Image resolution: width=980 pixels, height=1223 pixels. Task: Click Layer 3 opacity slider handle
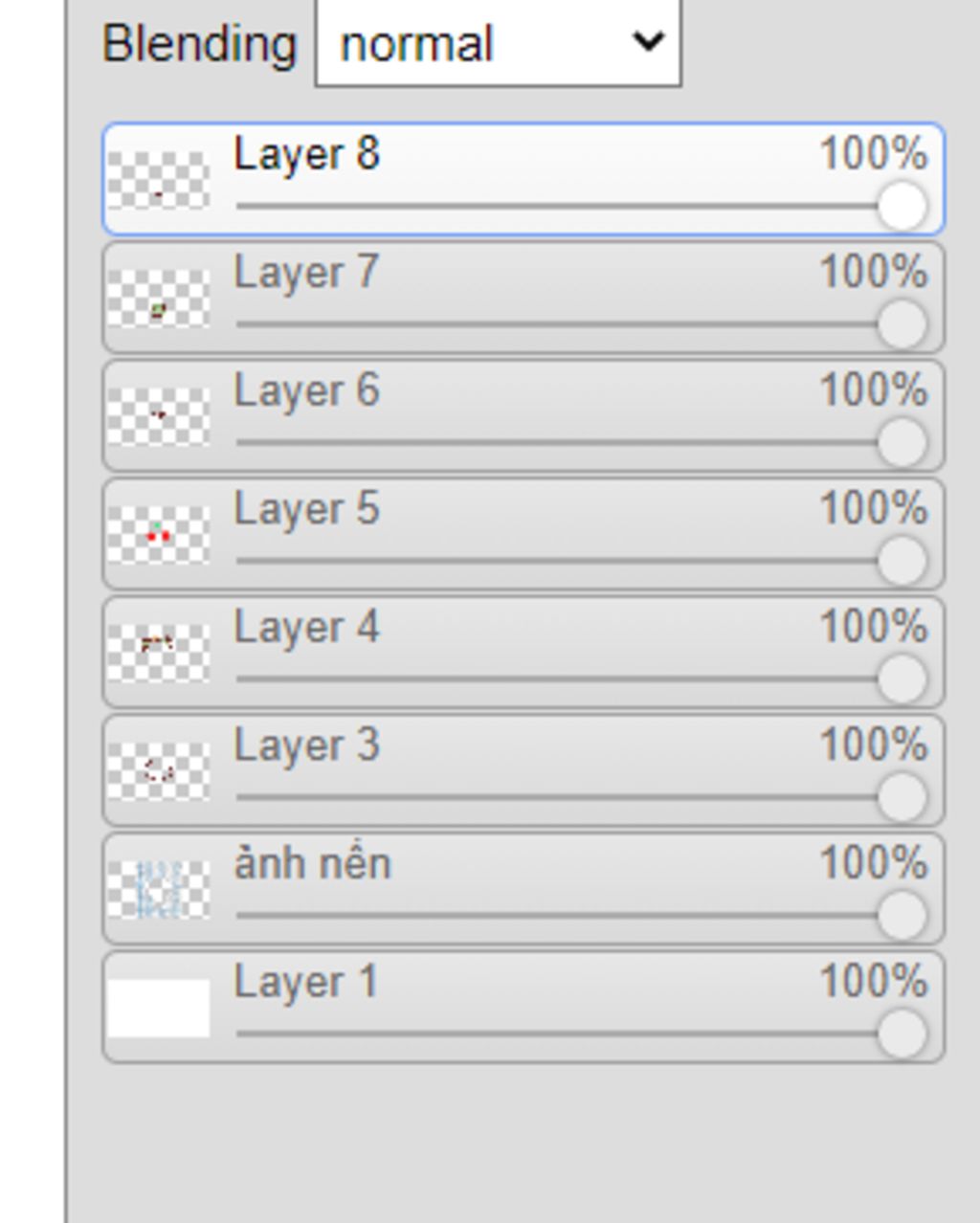902,797
